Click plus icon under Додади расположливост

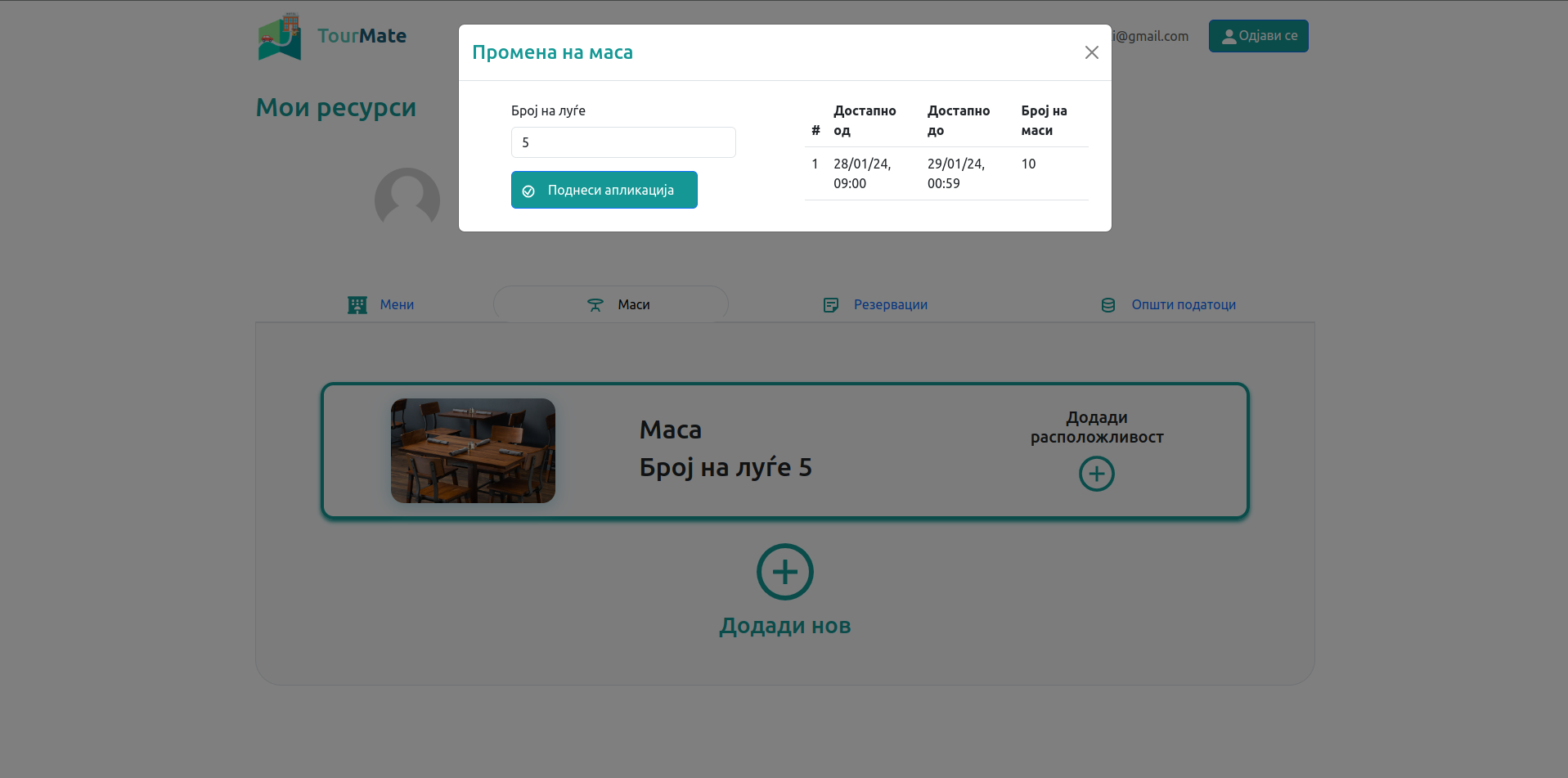pos(1096,474)
